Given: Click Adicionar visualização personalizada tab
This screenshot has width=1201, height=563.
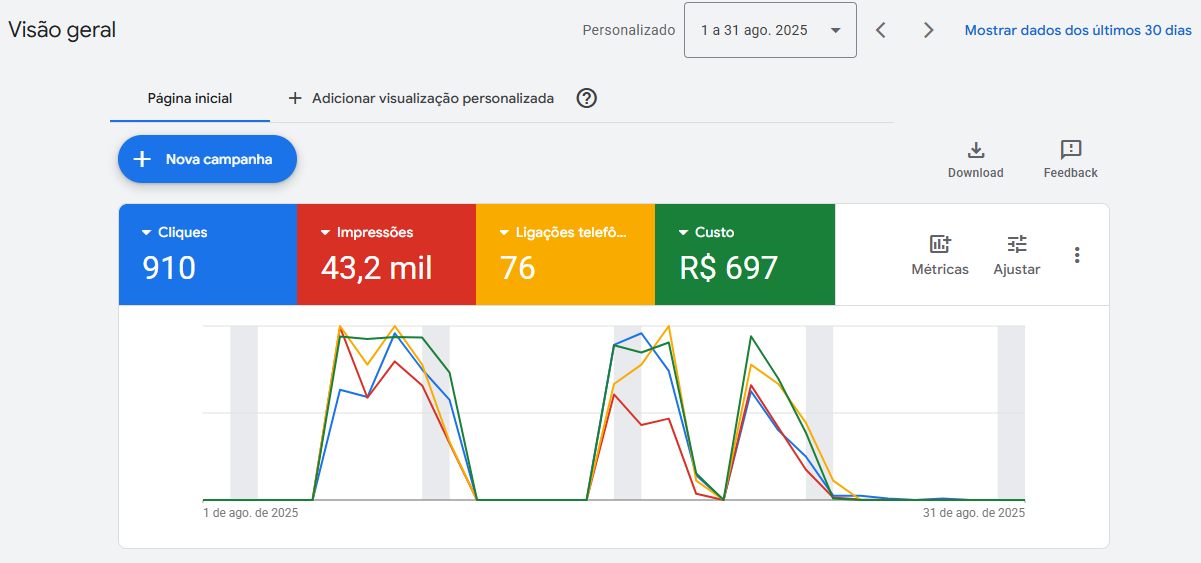Looking at the screenshot, I should [x=421, y=98].
